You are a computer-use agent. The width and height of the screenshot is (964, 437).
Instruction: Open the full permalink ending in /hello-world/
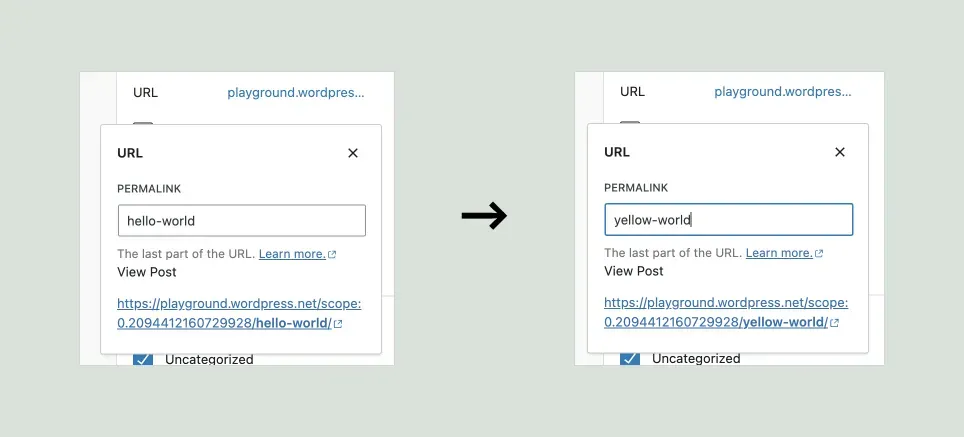click(x=239, y=313)
